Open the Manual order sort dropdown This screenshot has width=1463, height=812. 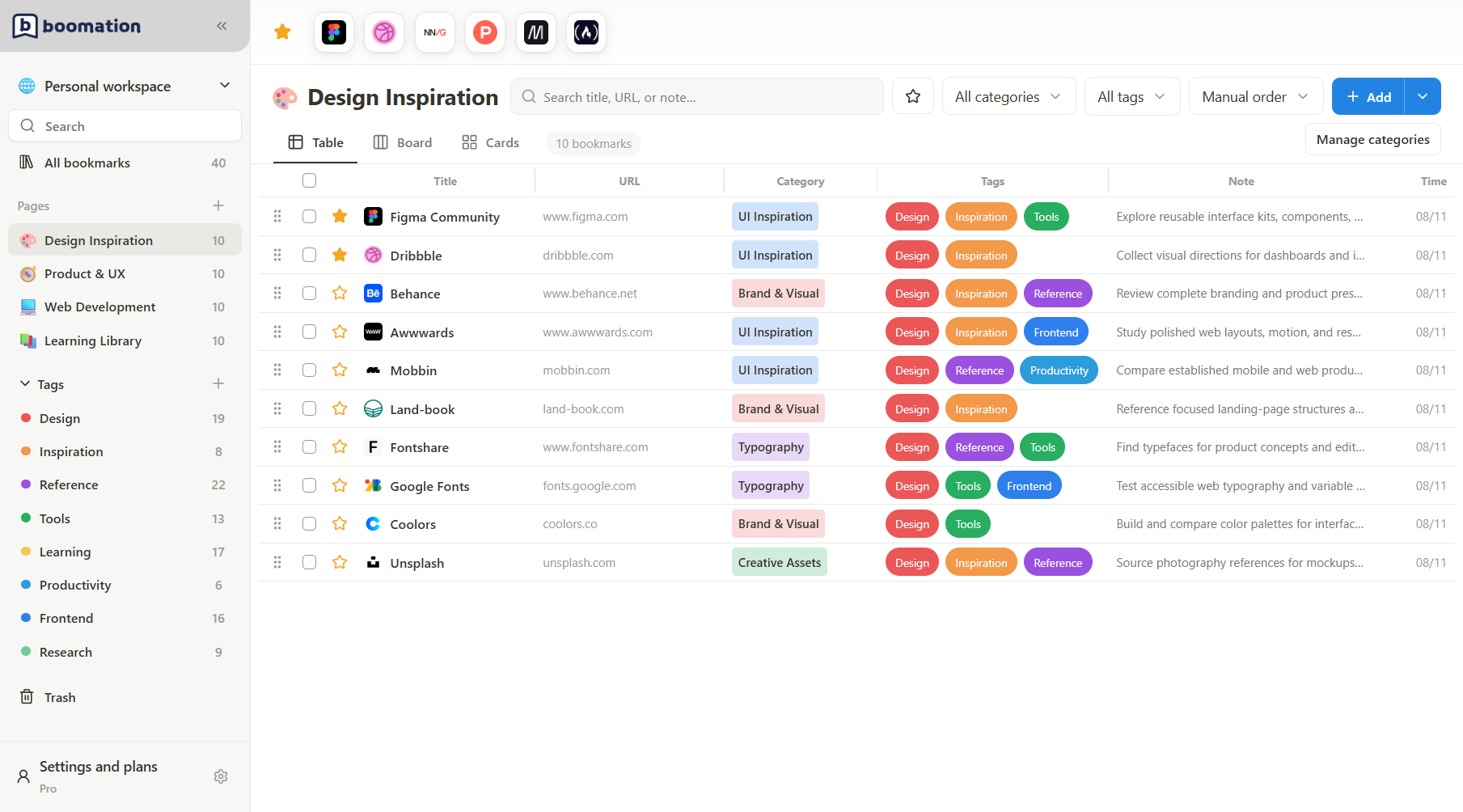click(x=1256, y=96)
